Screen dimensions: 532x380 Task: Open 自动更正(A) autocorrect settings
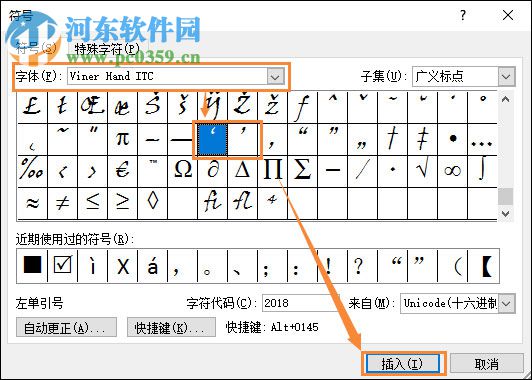point(66,327)
